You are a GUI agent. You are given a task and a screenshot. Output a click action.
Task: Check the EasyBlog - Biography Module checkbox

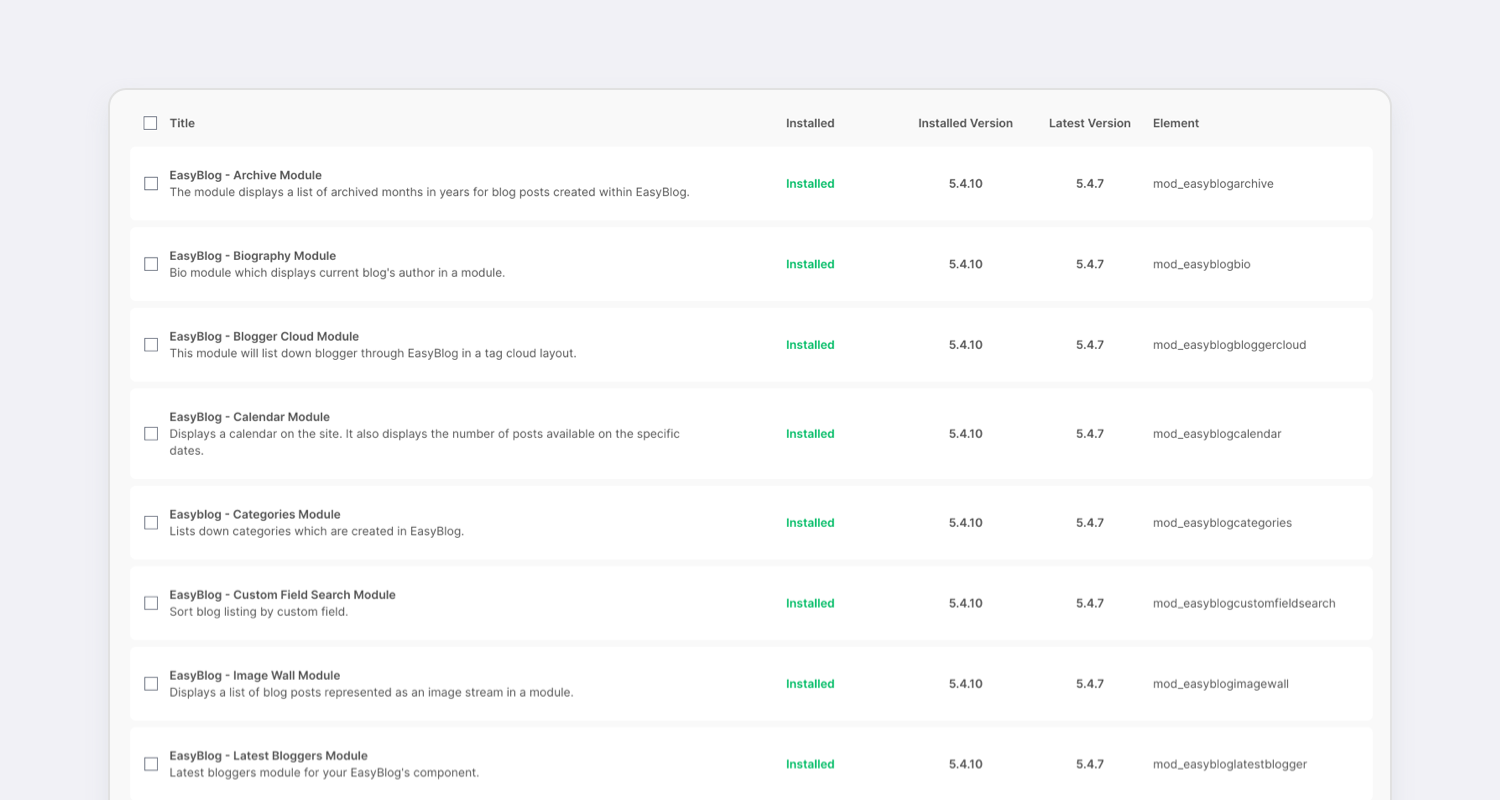point(151,264)
